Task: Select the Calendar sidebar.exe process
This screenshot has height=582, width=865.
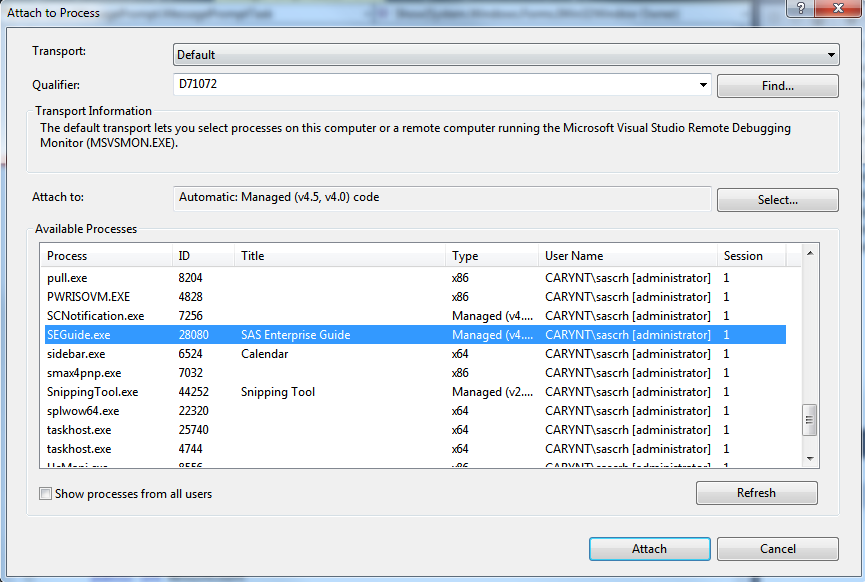Action: tap(300, 353)
